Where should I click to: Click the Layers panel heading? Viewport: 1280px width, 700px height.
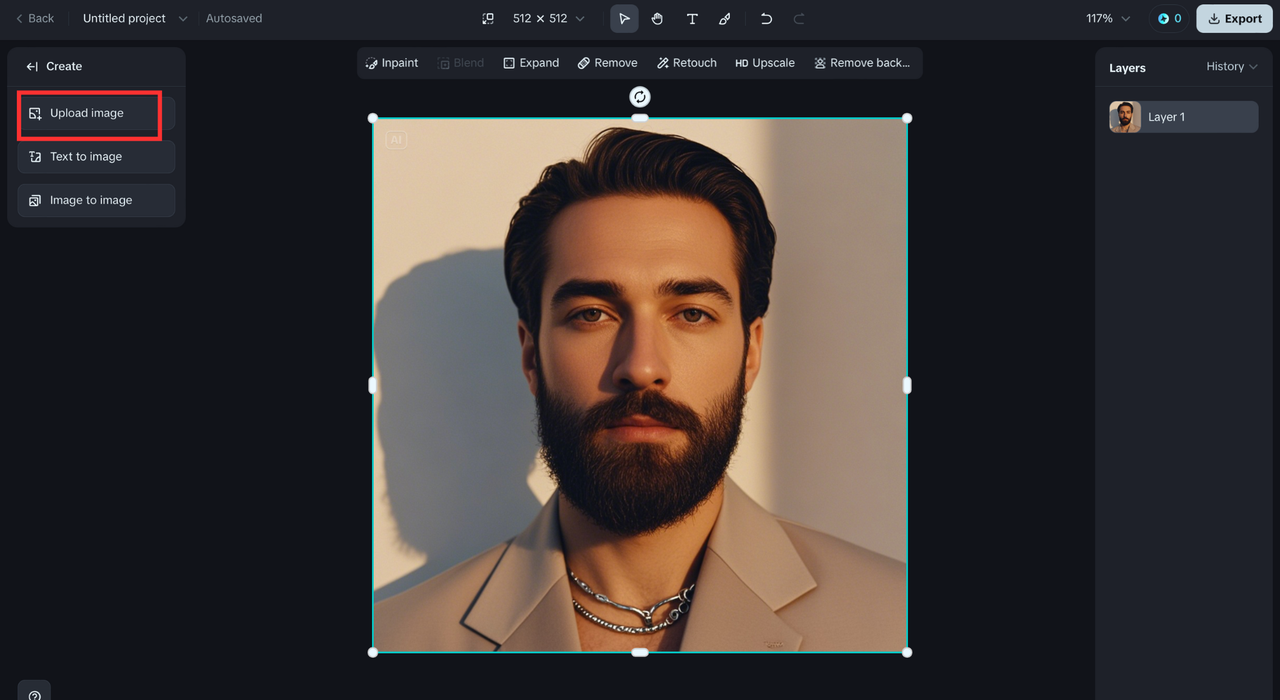(1127, 68)
